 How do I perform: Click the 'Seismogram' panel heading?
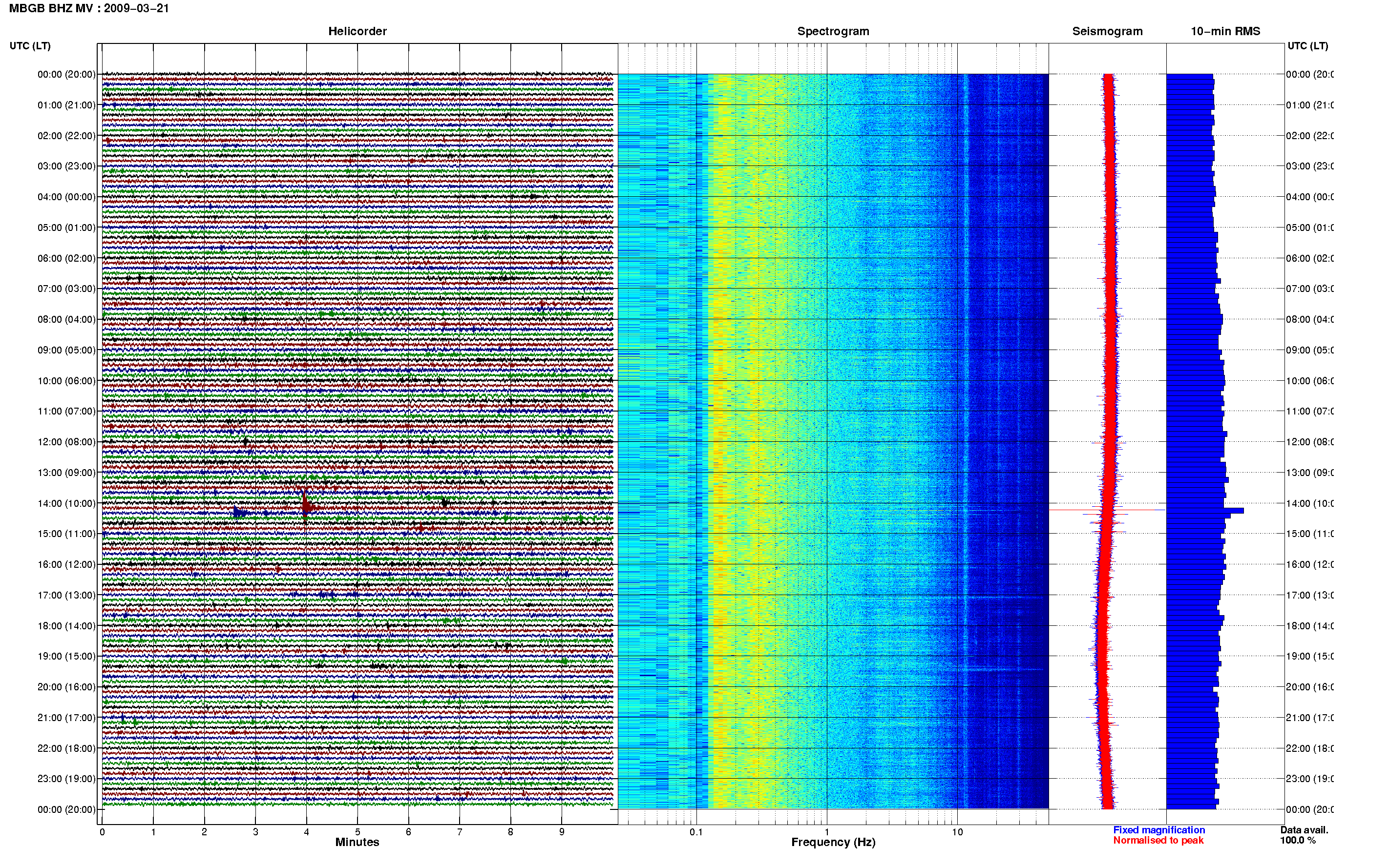(x=1107, y=31)
